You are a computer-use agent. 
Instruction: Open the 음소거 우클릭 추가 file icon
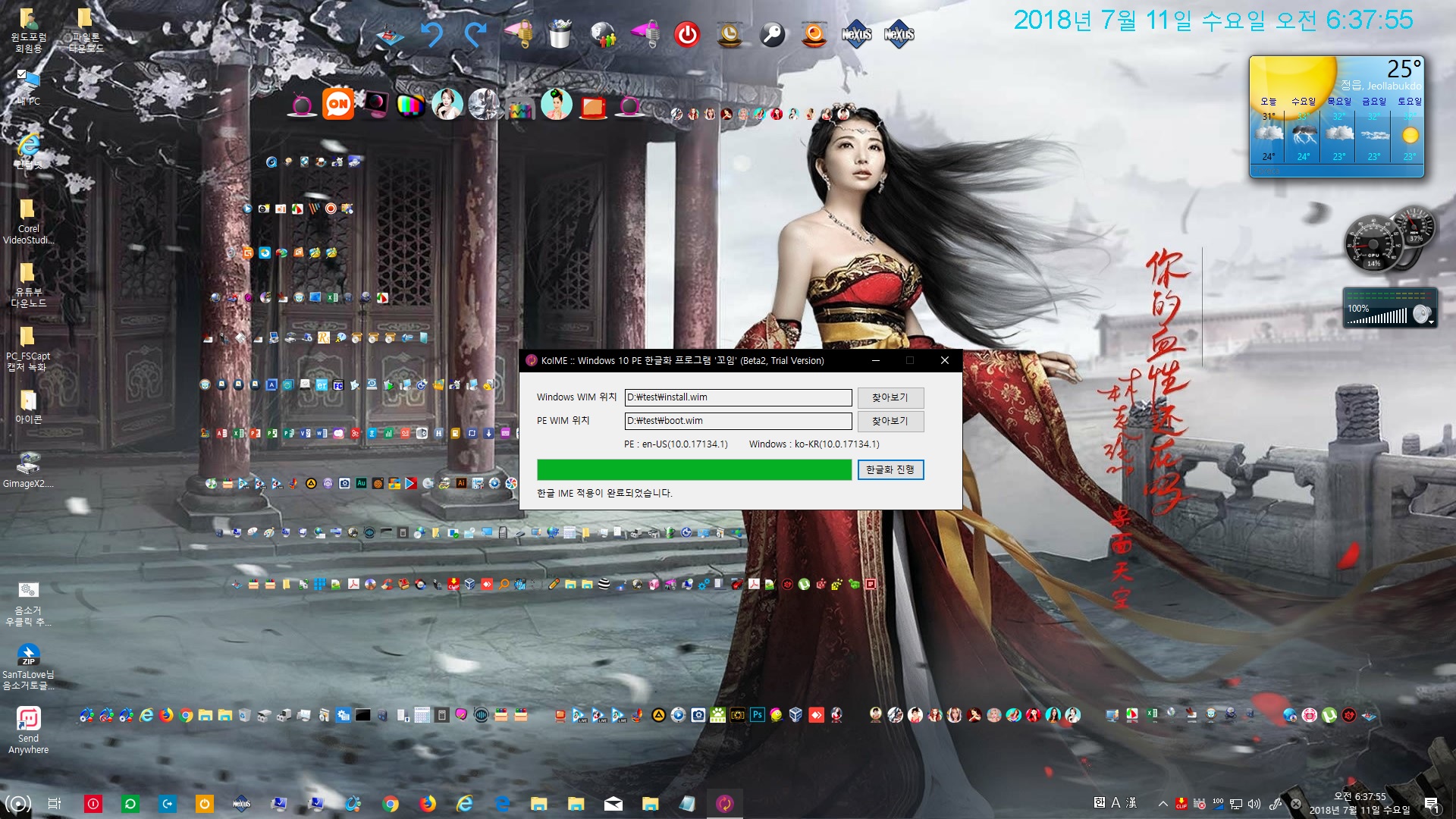pyautogui.click(x=29, y=604)
